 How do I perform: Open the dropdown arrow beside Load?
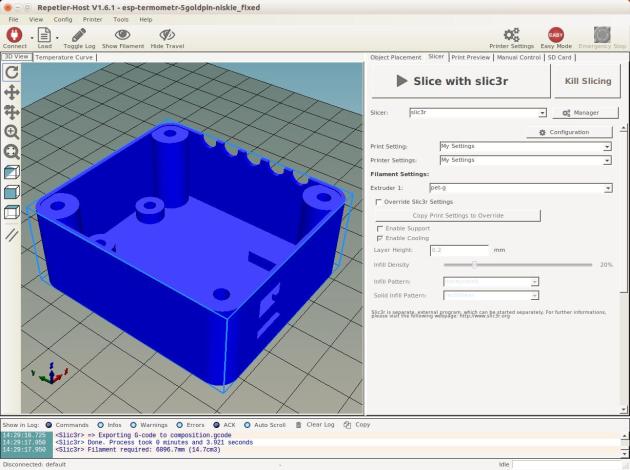click(x=57, y=38)
